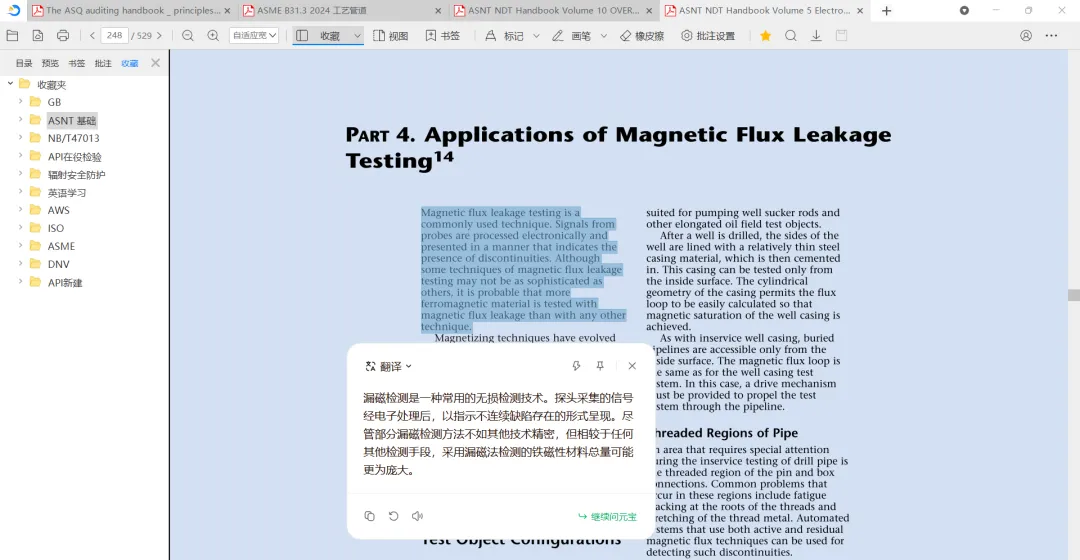Open search with the magnifier icon
This screenshot has height=560, width=1080.
(x=791, y=36)
